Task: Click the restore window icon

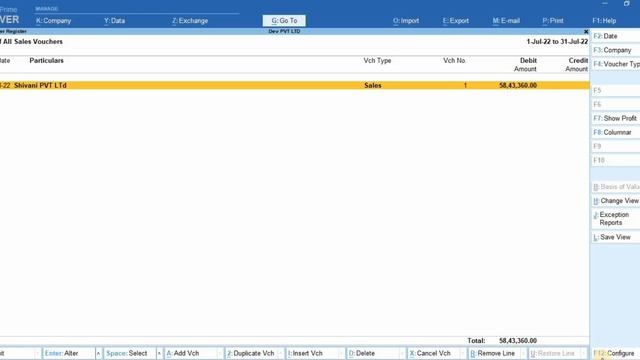Action: (627, 4)
